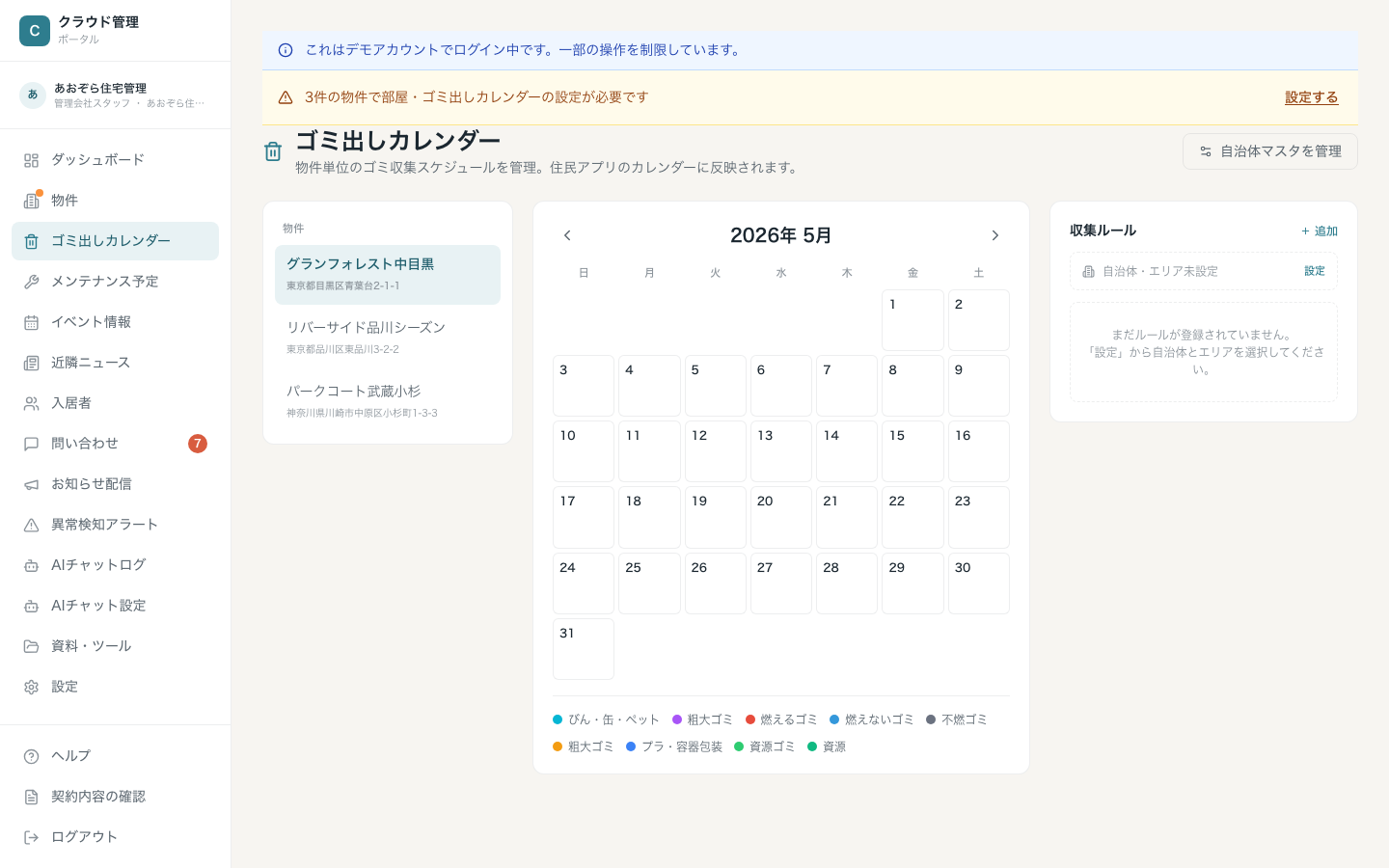Click the 入居者 people icon
1389x868 pixels.
(x=31, y=403)
